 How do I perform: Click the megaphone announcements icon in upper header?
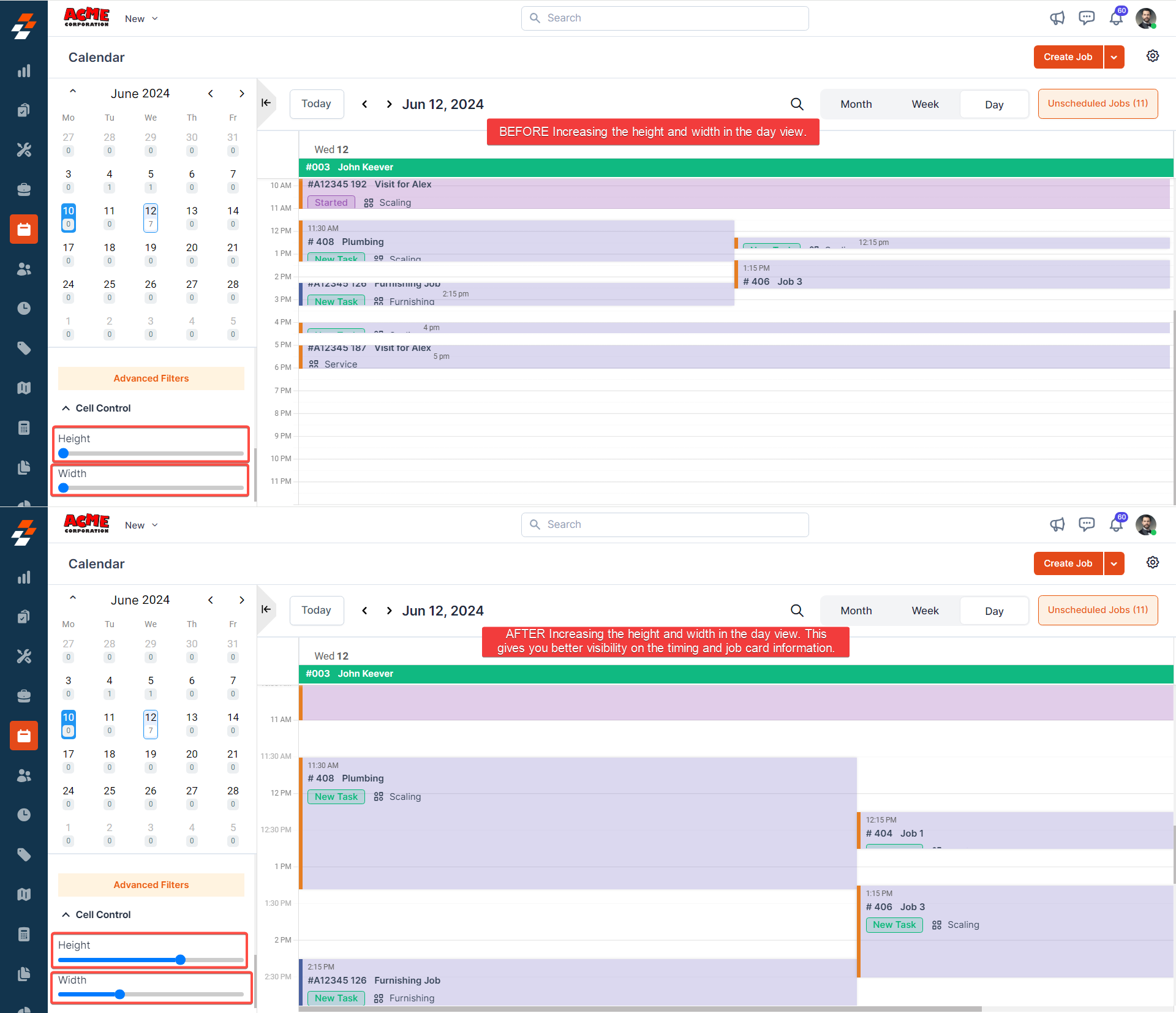1057,18
